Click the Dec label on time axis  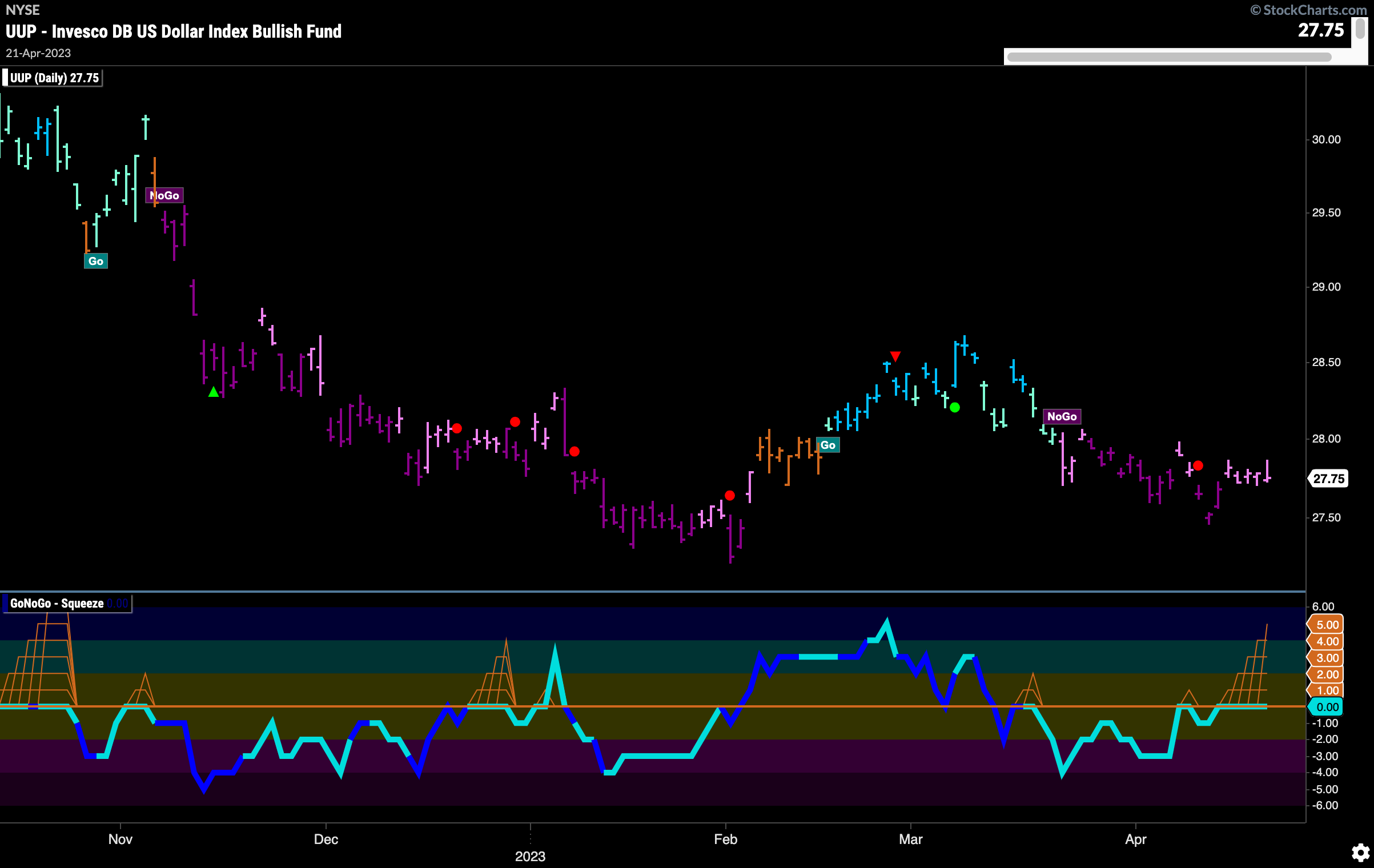coord(326,839)
